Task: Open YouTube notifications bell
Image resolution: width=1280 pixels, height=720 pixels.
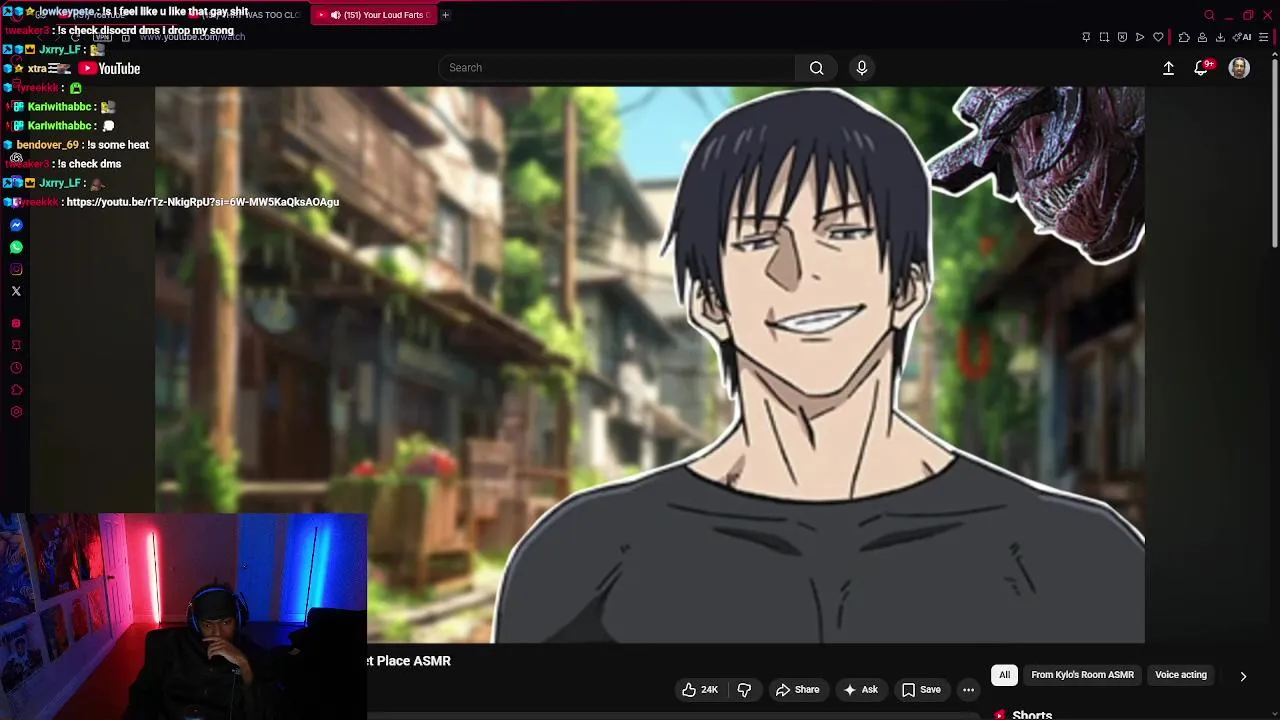Action: [1202, 68]
